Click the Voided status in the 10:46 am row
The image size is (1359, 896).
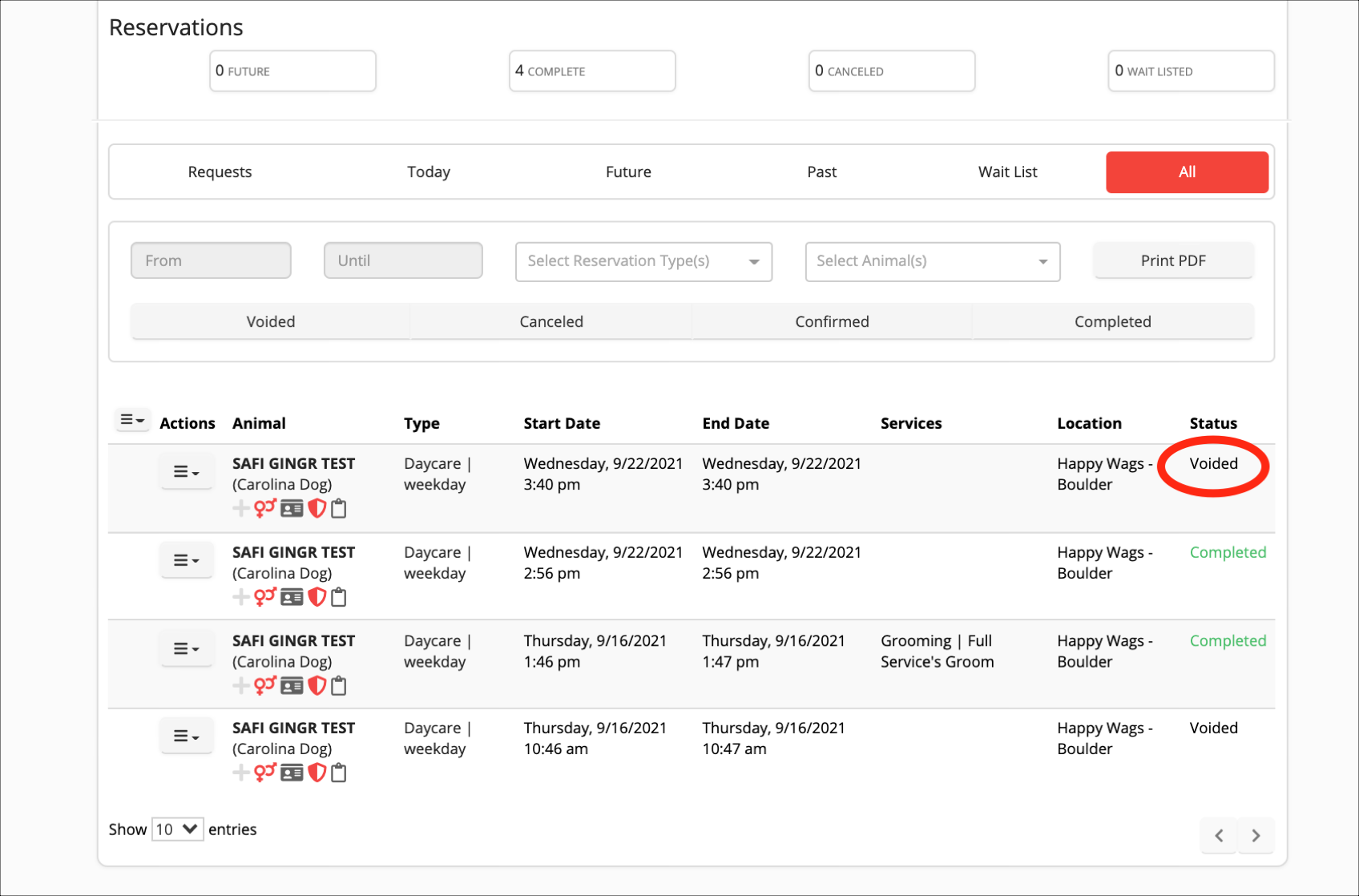pos(1213,728)
